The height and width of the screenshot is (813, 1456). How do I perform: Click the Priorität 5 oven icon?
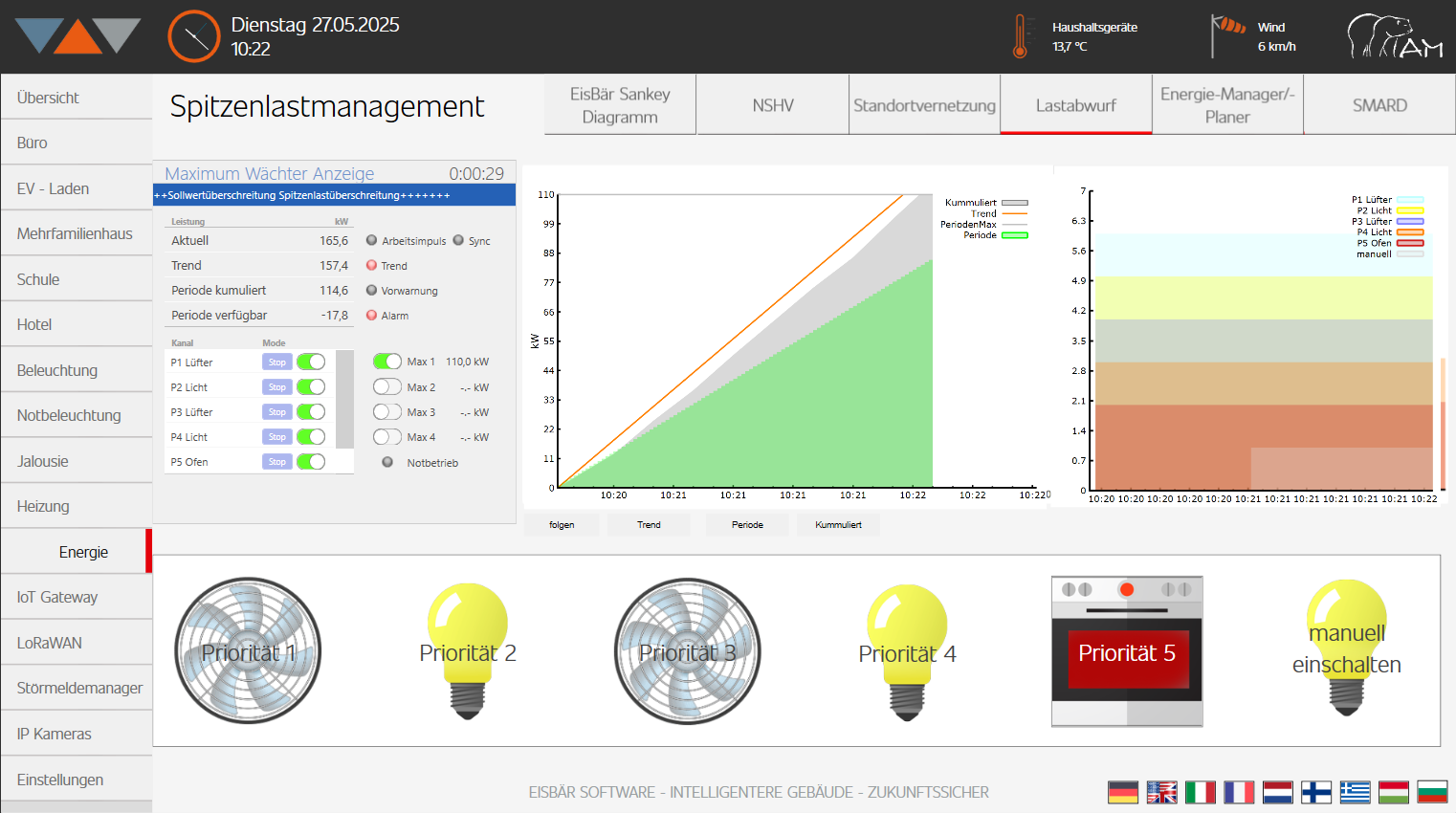pyautogui.click(x=1127, y=651)
